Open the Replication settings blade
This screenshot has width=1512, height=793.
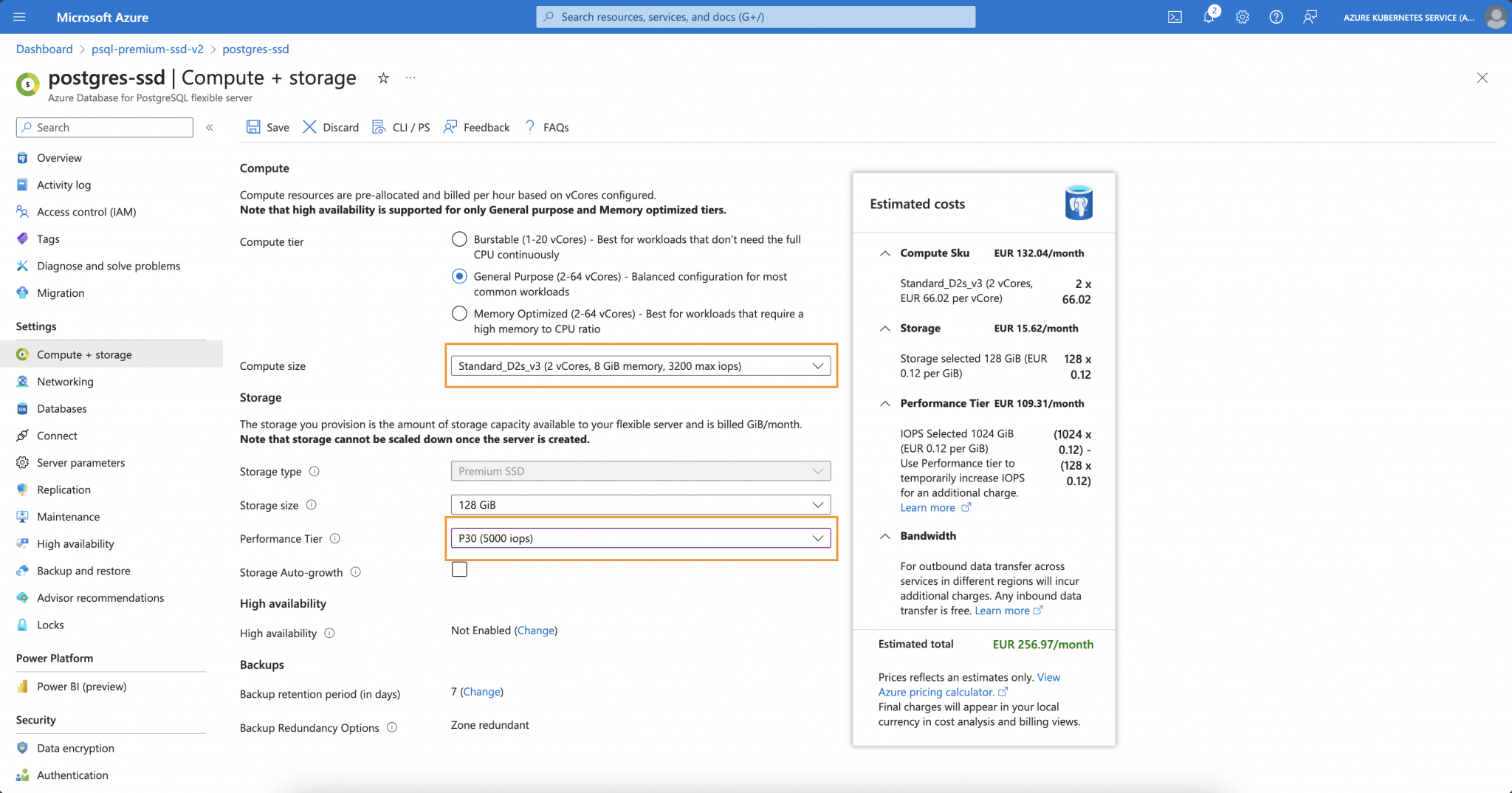tap(63, 489)
